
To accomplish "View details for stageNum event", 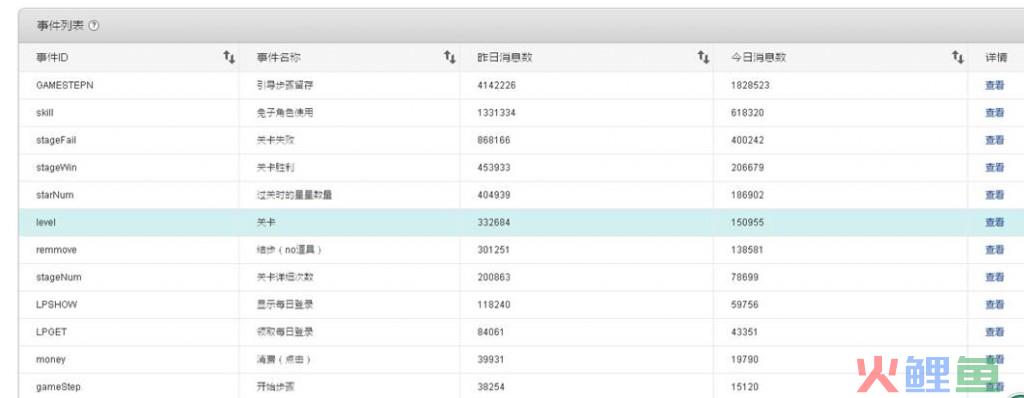I will tap(995, 277).
